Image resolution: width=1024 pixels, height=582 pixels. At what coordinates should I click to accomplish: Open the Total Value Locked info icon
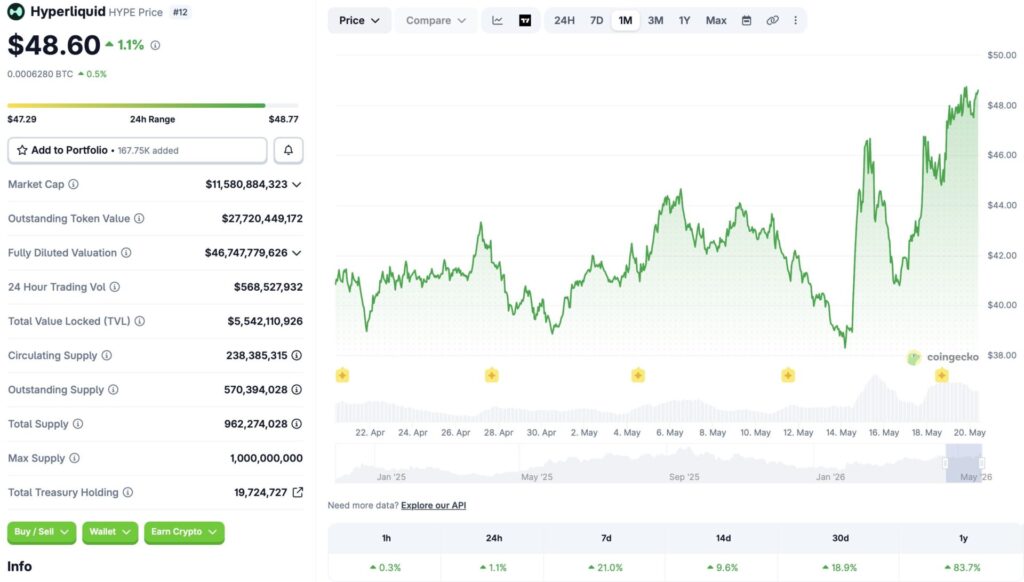(140, 321)
